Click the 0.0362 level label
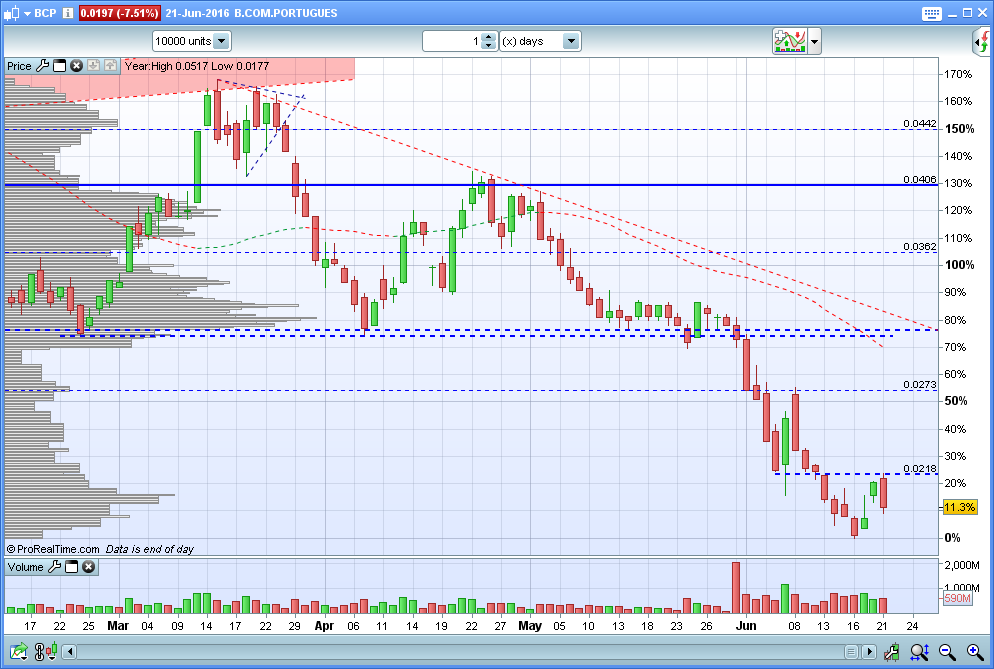This screenshot has height=669, width=994. pyautogui.click(x=920, y=247)
